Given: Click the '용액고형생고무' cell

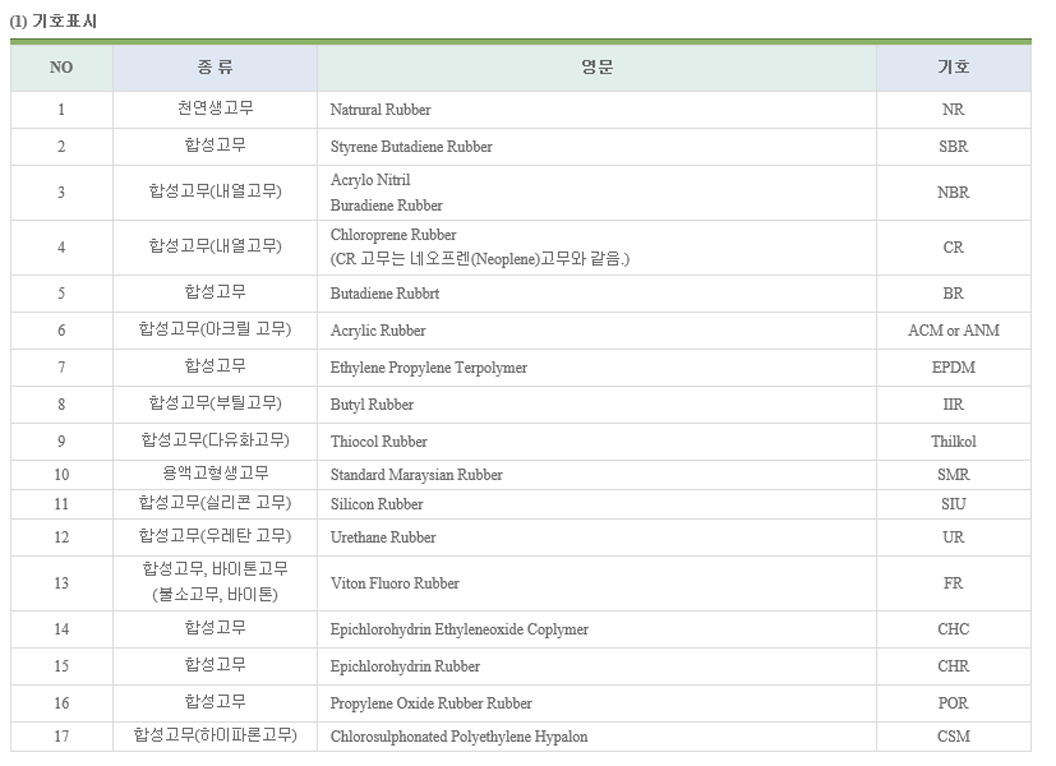Looking at the screenshot, I should pos(215,473).
